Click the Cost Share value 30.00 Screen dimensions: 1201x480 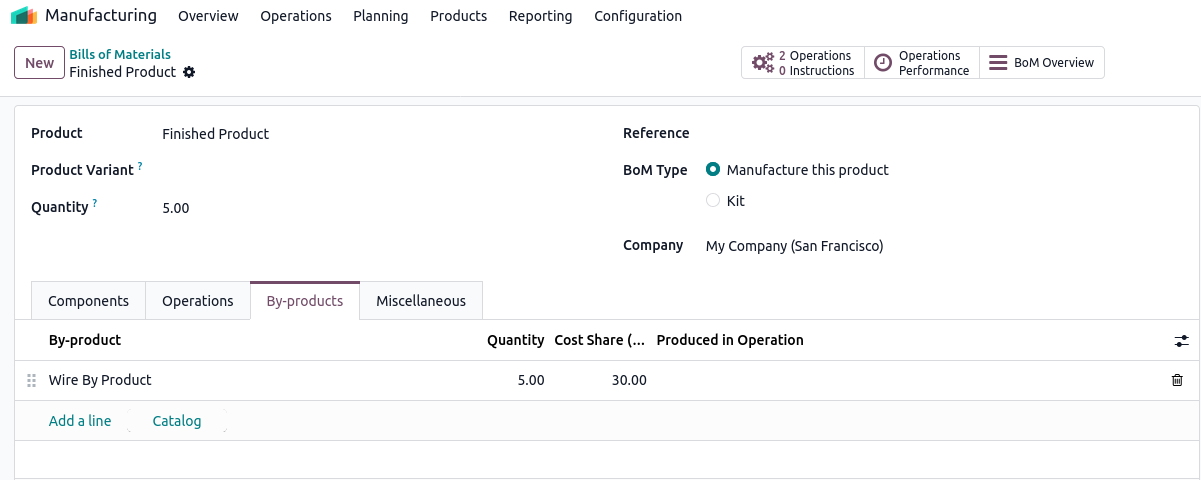(x=628, y=380)
